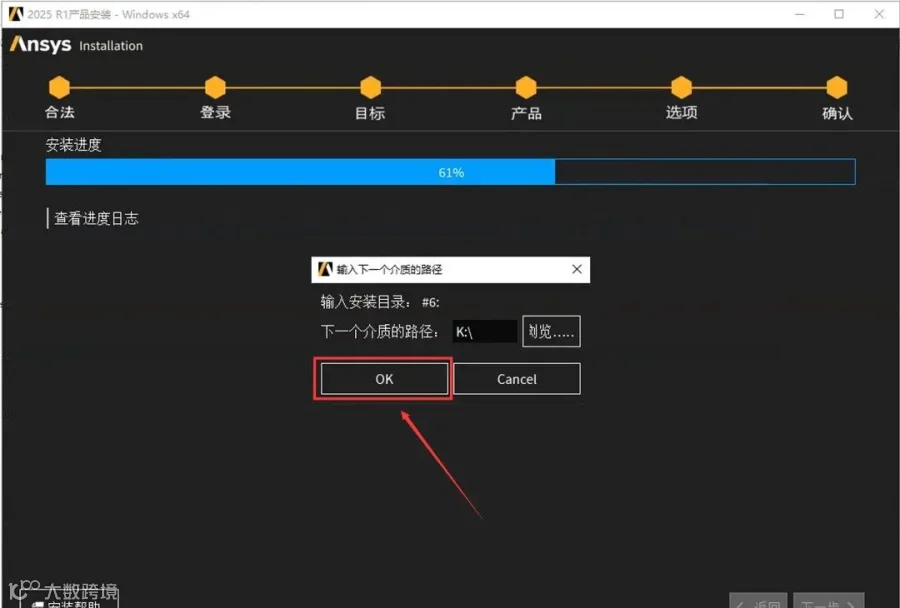Viewport: 900px width, 608px height.
Task: Select the 产品 step hexagon
Action: (526, 87)
